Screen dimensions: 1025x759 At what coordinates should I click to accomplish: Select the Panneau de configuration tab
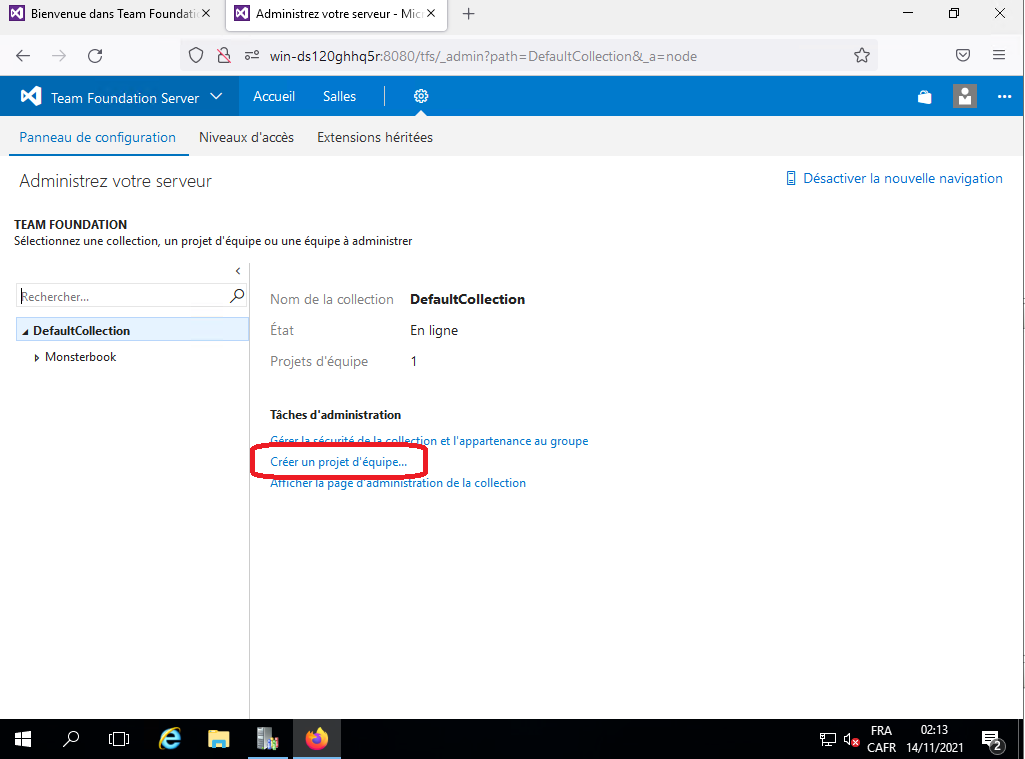click(x=97, y=137)
